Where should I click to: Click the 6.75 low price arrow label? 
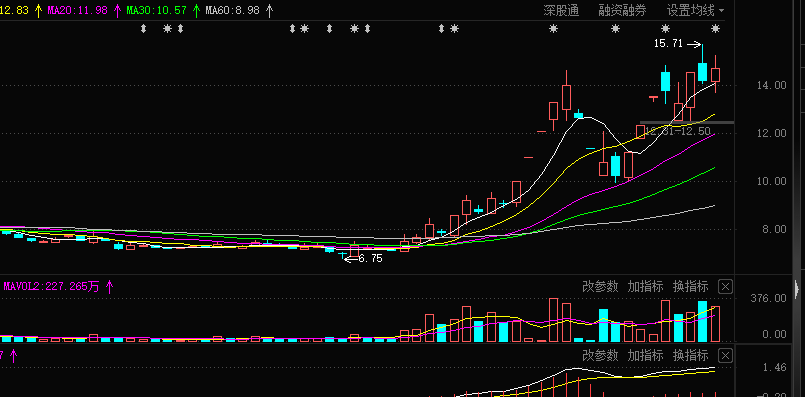click(x=363, y=259)
